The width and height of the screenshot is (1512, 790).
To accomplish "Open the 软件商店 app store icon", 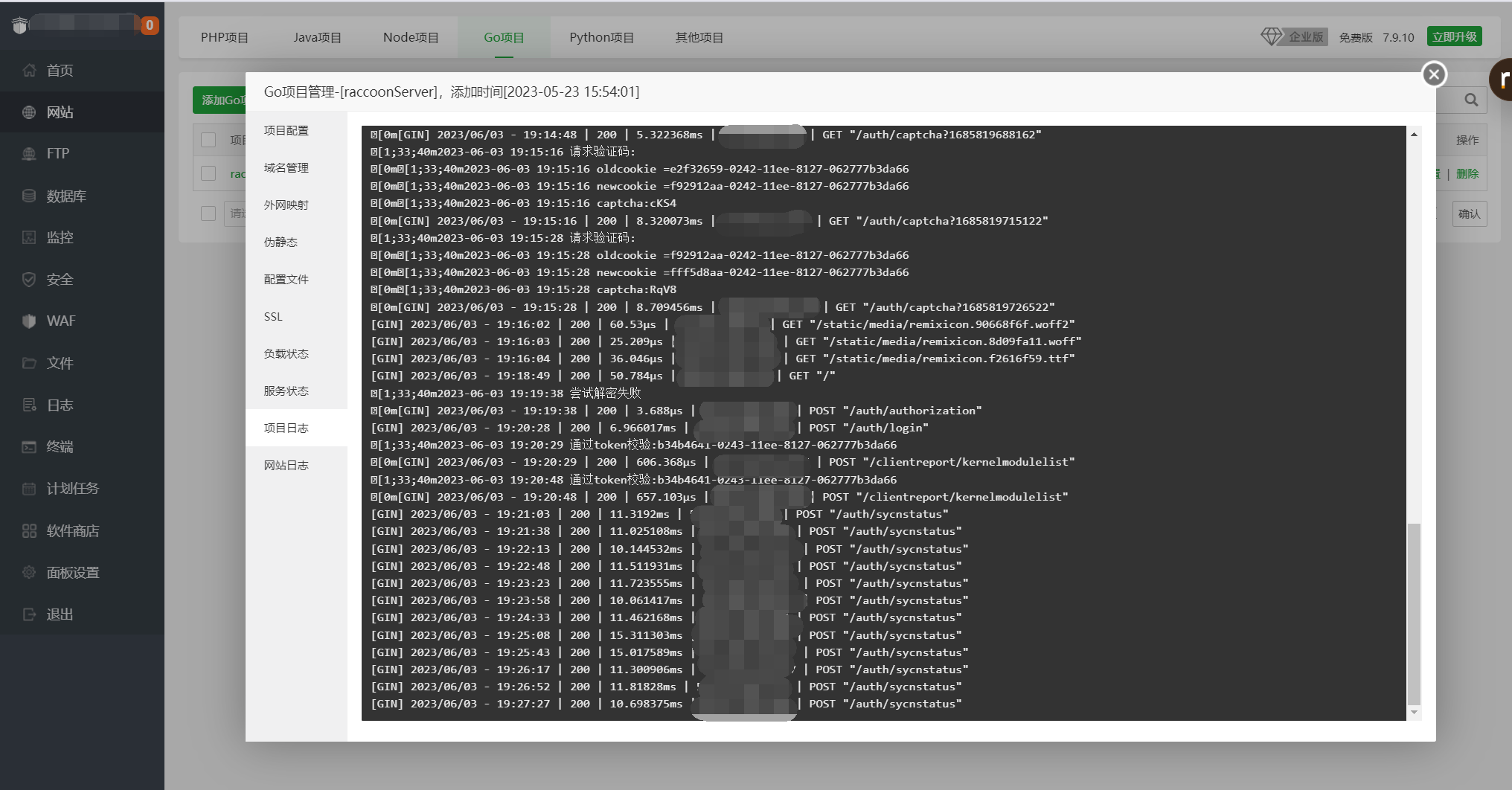I will tap(29, 530).
